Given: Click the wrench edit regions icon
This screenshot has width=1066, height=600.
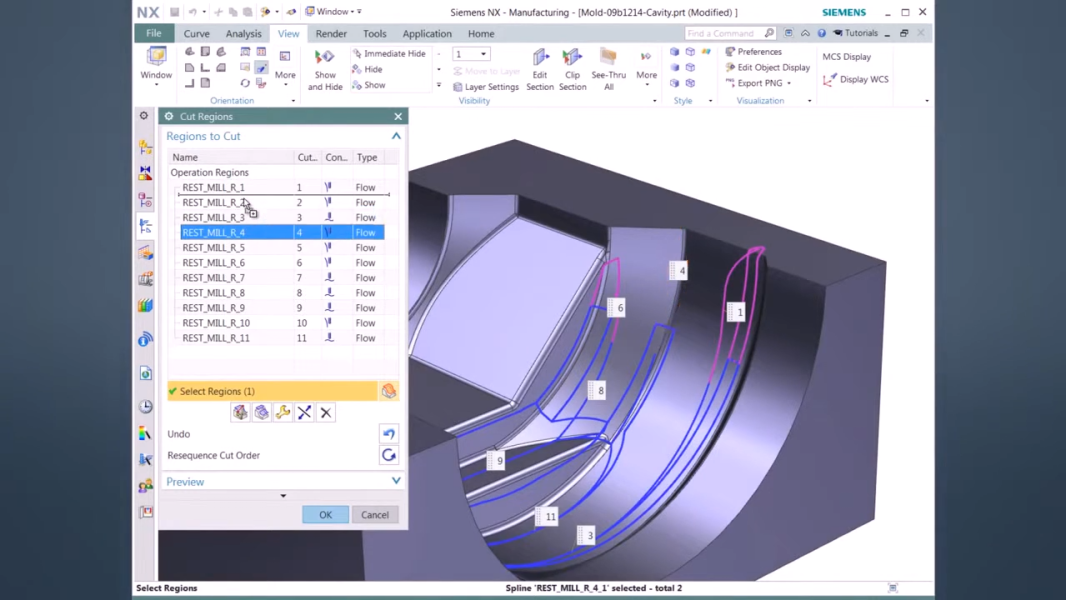Looking at the screenshot, I should pos(283,412).
